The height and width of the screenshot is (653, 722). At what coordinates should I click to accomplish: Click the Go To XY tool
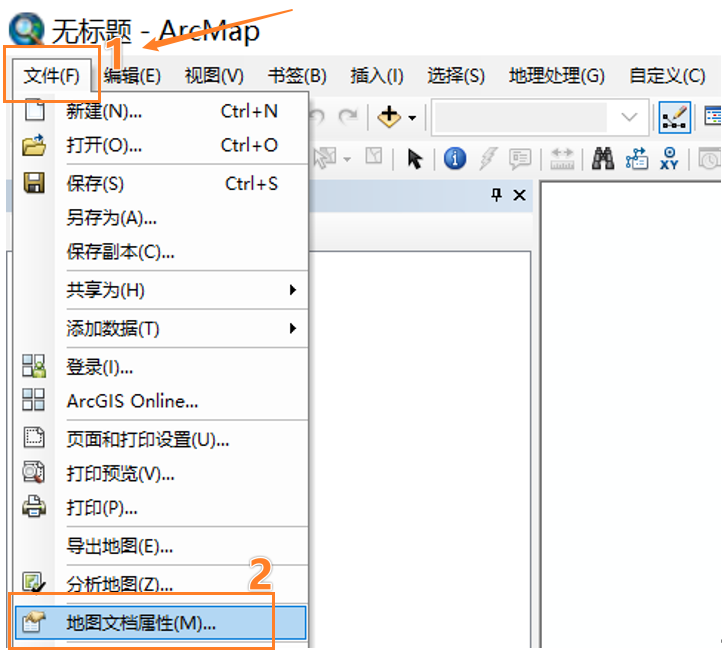pos(669,158)
